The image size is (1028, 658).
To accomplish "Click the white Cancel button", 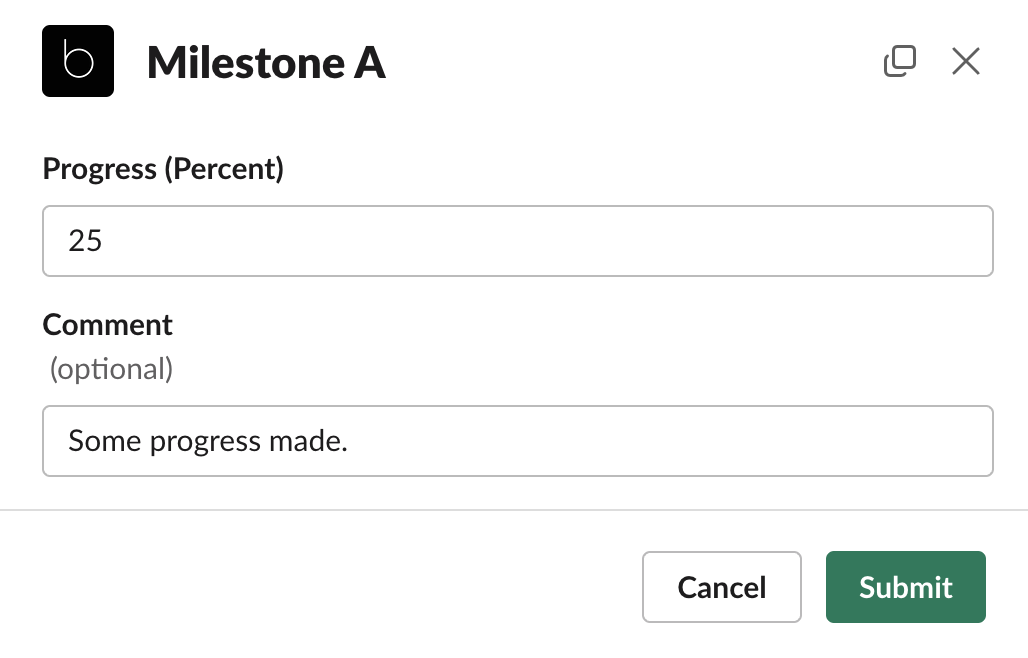I will tap(722, 587).
